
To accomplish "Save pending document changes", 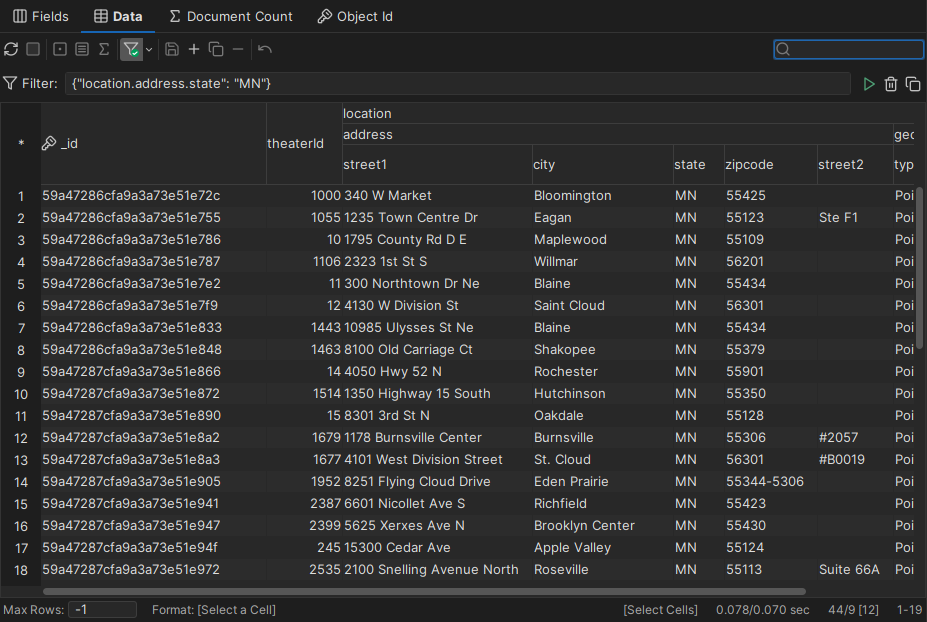I will pyautogui.click(x=172, y=49).
